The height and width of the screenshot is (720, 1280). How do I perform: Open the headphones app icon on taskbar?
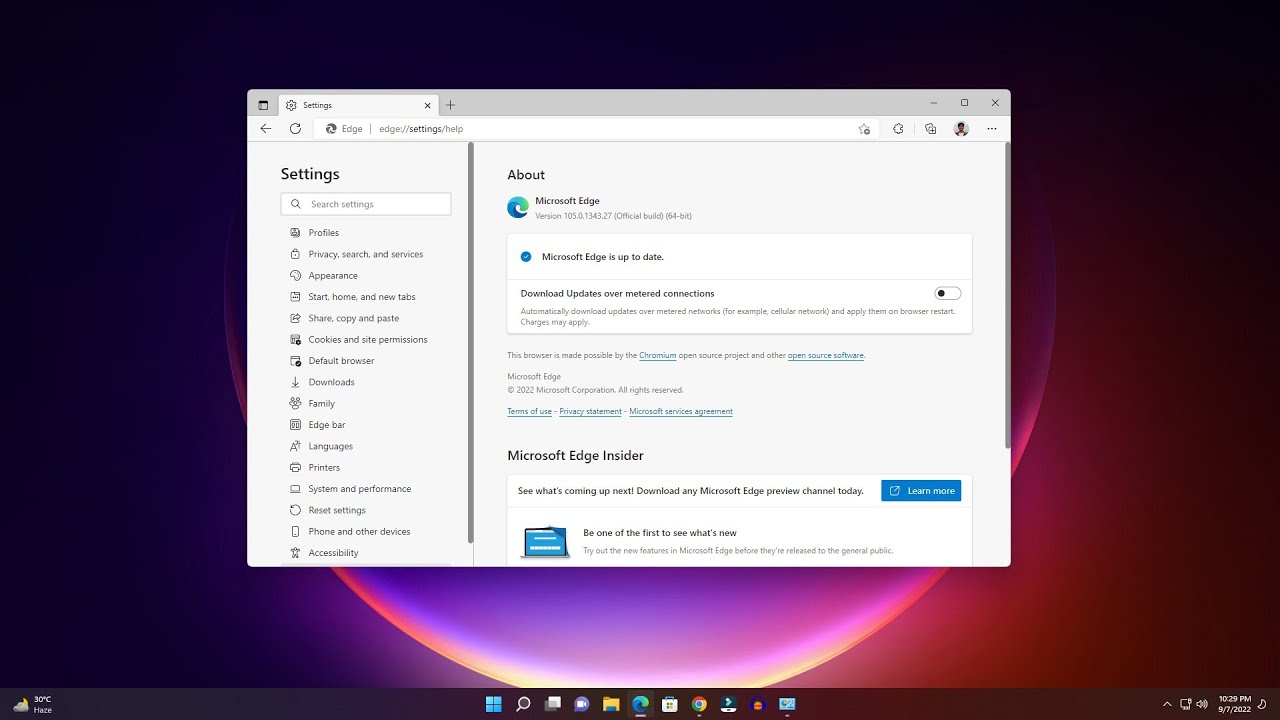(758, 704)
